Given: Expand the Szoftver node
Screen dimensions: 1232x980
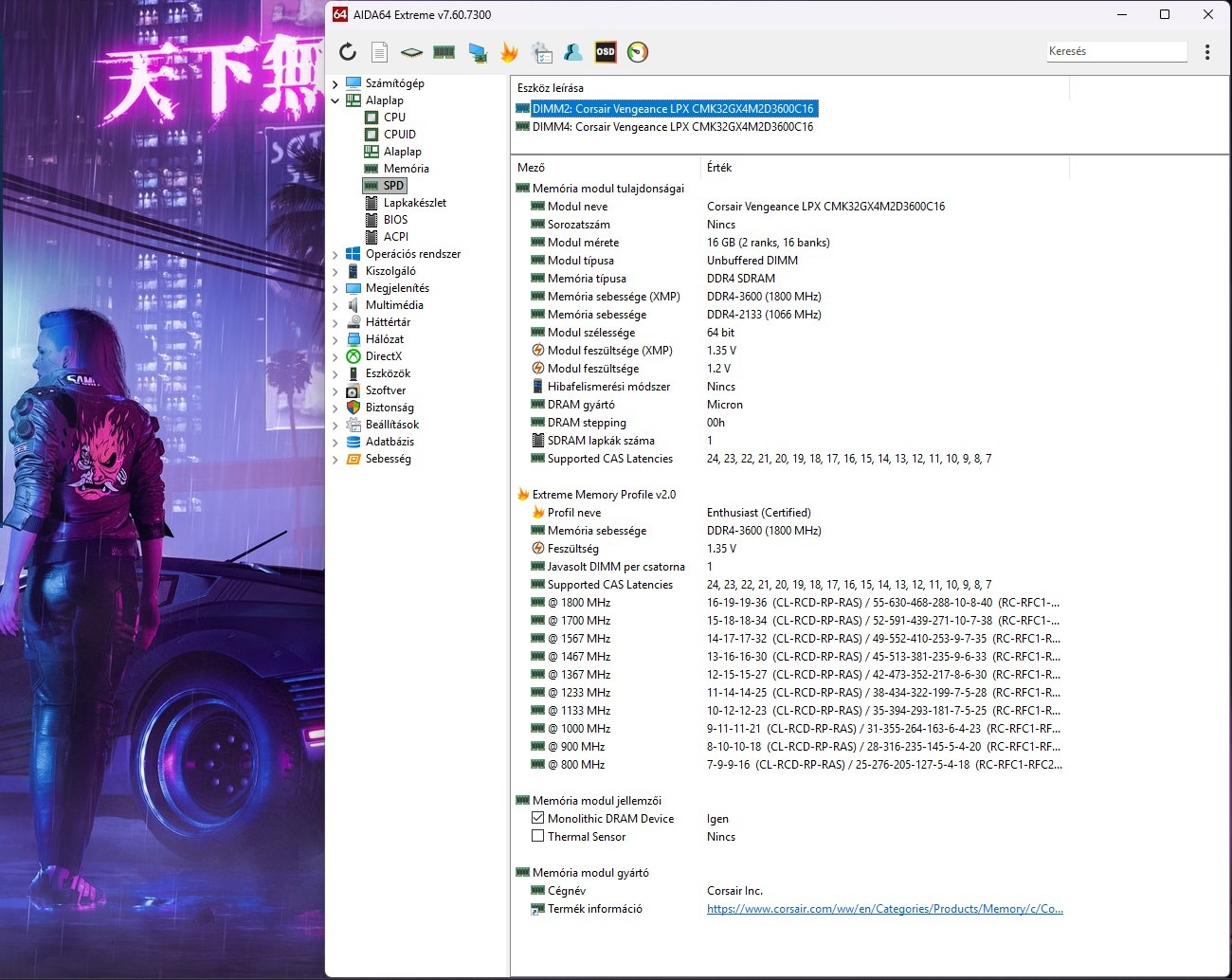Looking at the screenshot, I should point(335,390).
